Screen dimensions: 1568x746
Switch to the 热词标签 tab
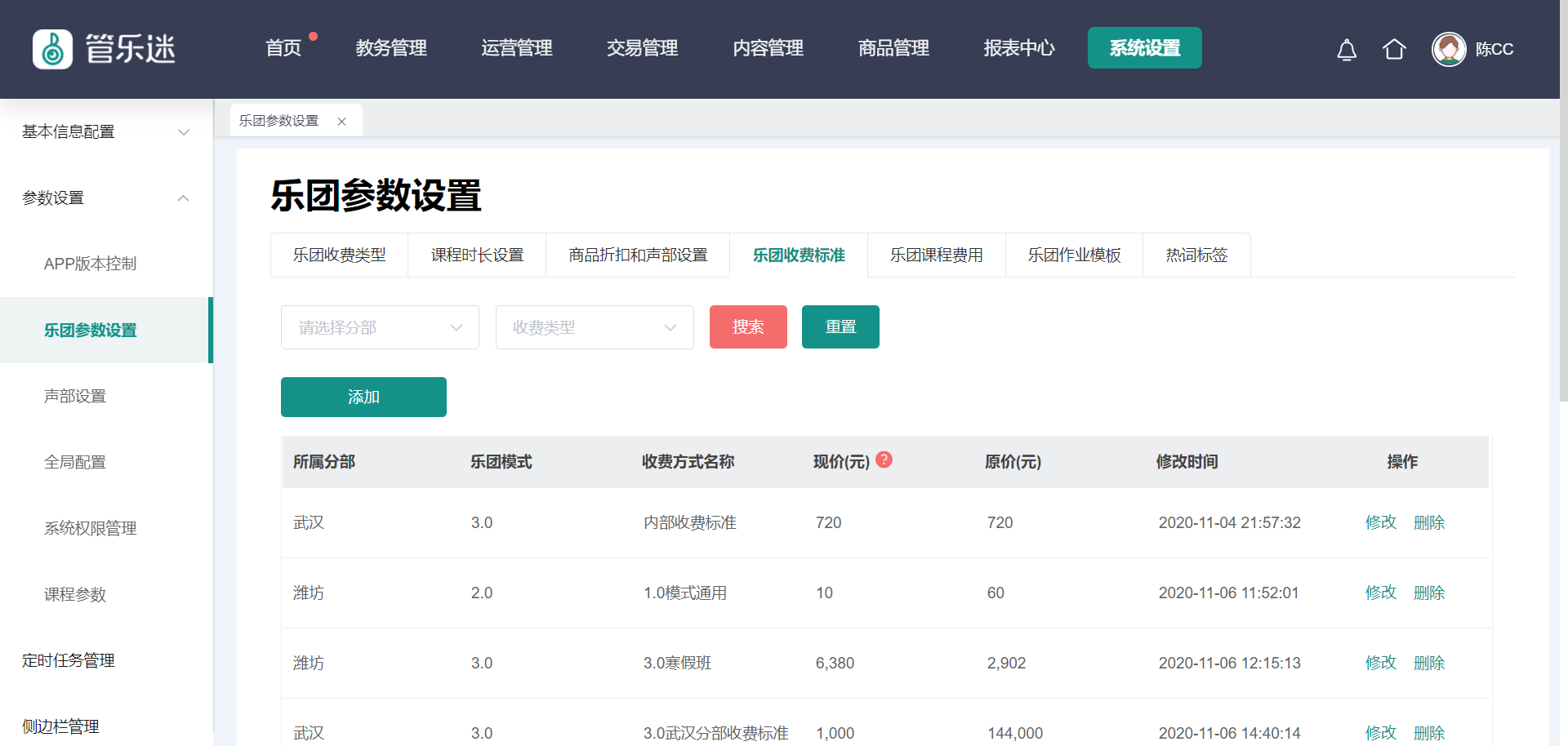pyautogui.click(x=1196, y=255)
